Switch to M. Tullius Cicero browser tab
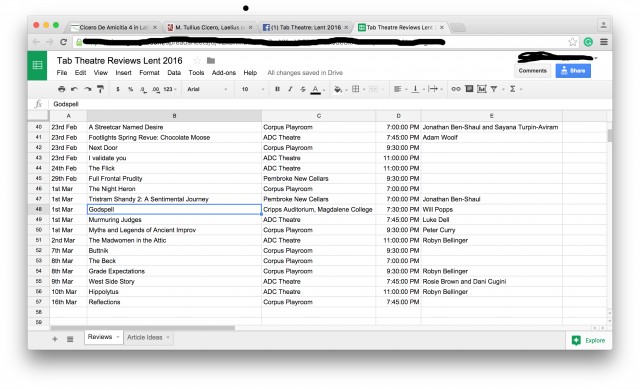 pos(210,27)
